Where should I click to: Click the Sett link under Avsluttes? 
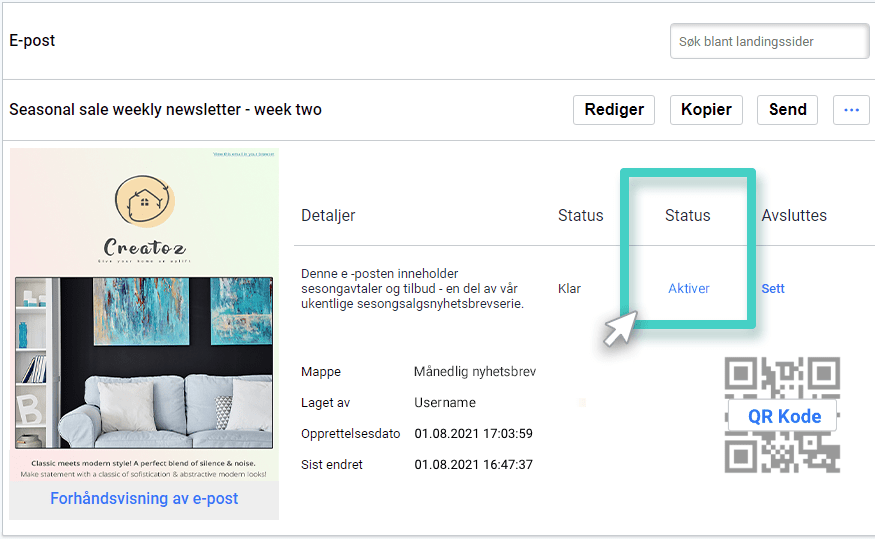[x=773, y=288]
